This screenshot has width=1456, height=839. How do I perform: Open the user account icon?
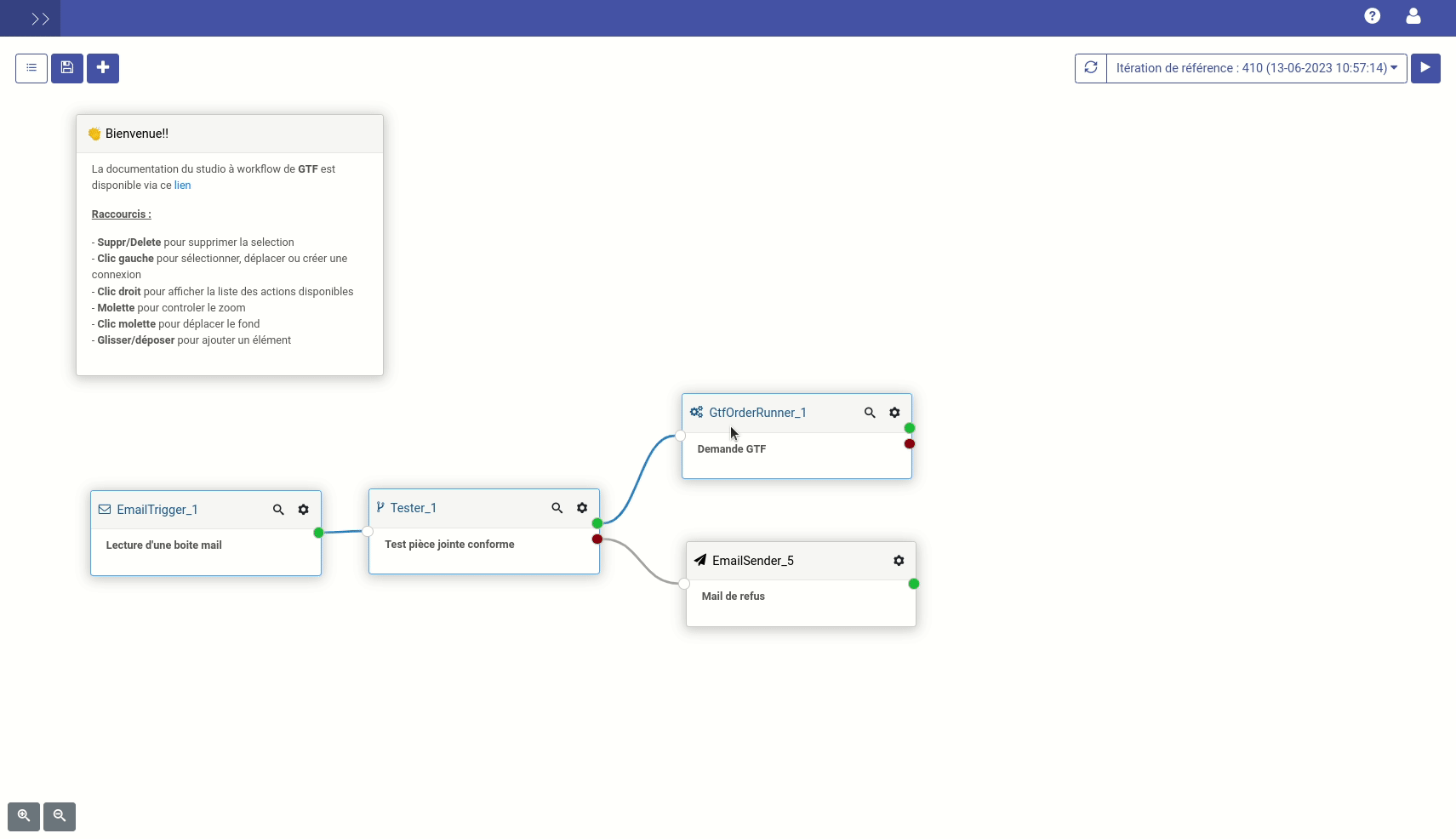pos(1413,16)
